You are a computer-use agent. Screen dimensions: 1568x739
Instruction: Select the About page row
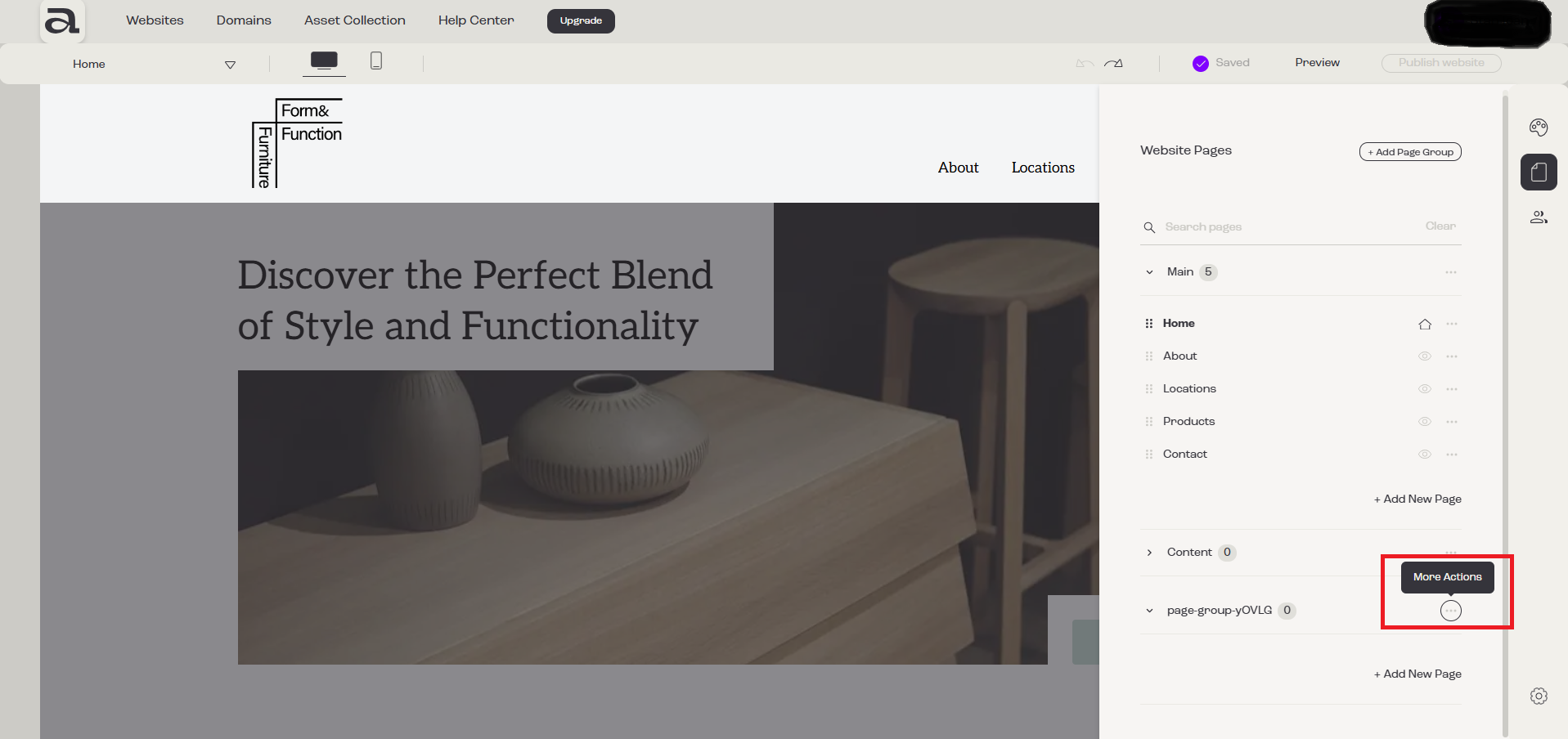[x=1301, y=356]
